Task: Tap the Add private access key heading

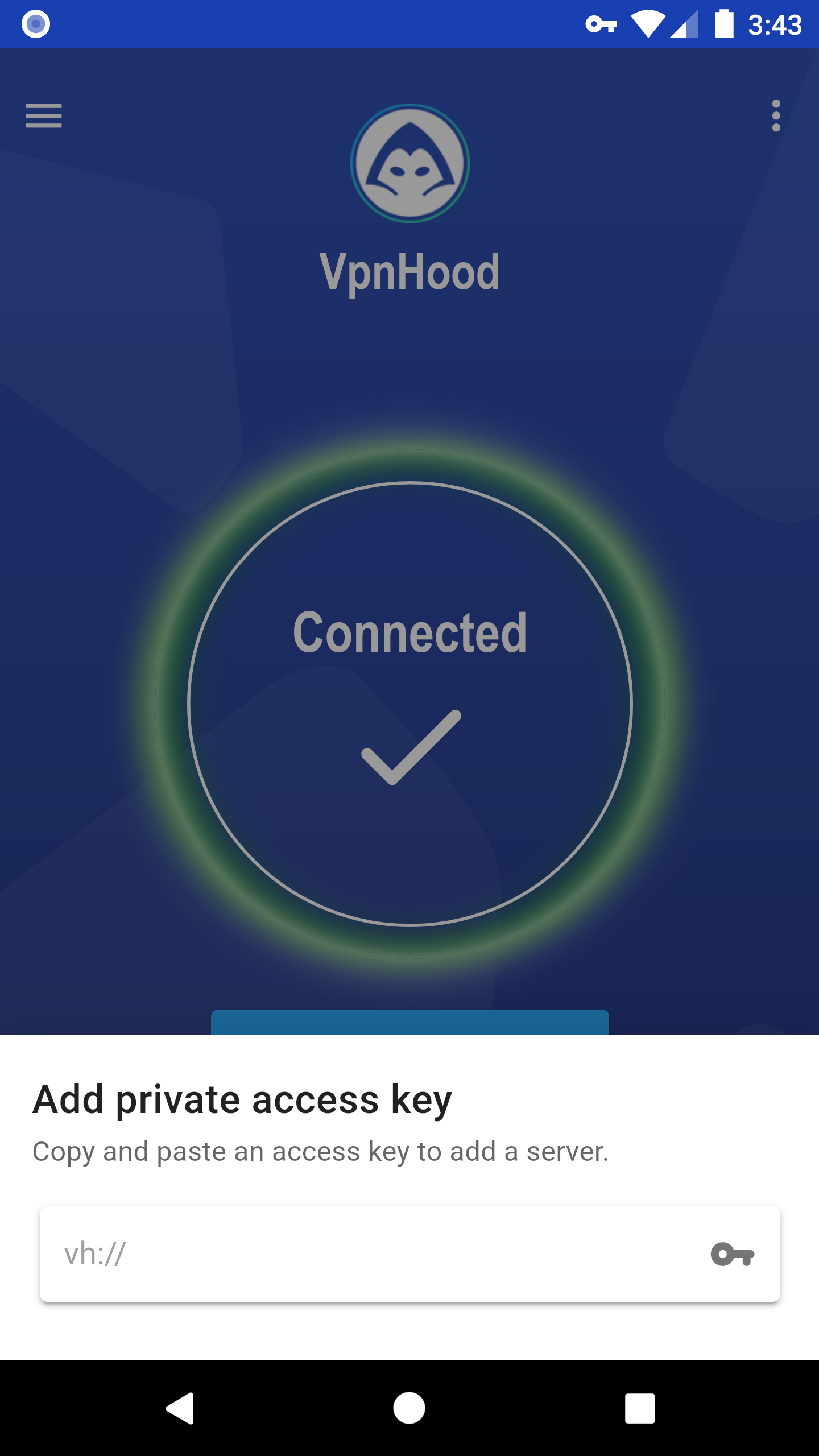Action: click(242, 1100)
